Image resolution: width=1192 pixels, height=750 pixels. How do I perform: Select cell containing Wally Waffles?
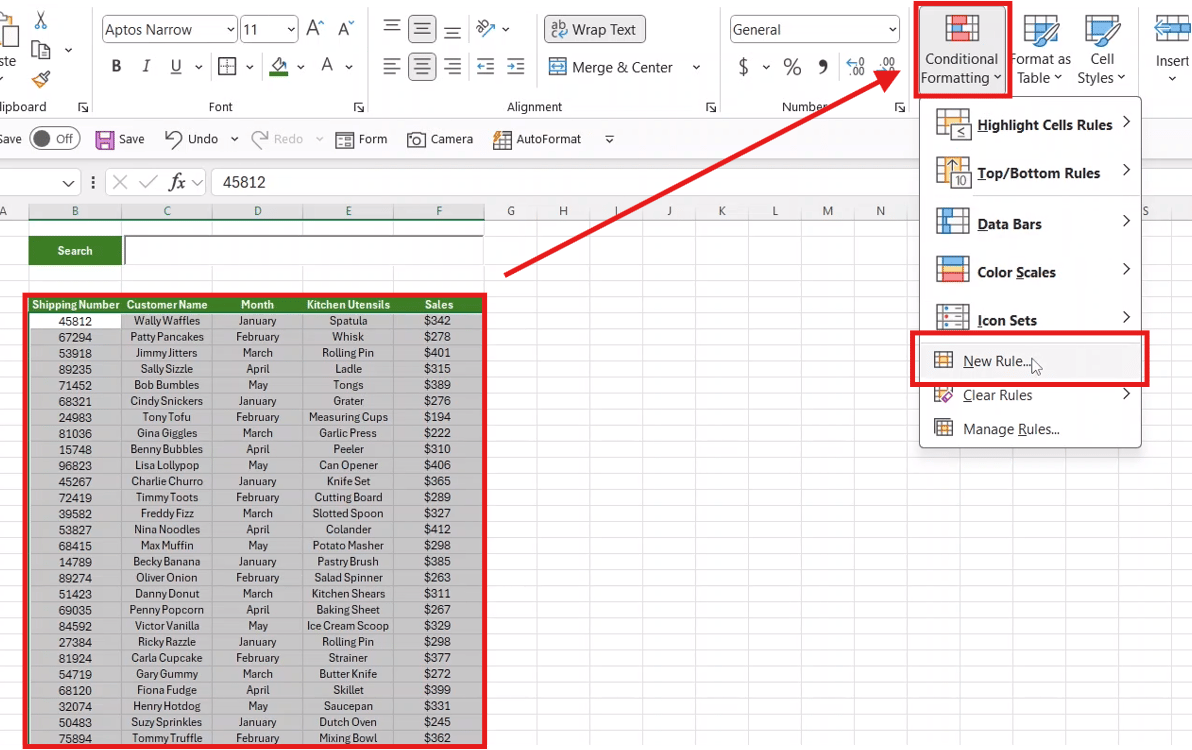(167, 321)
